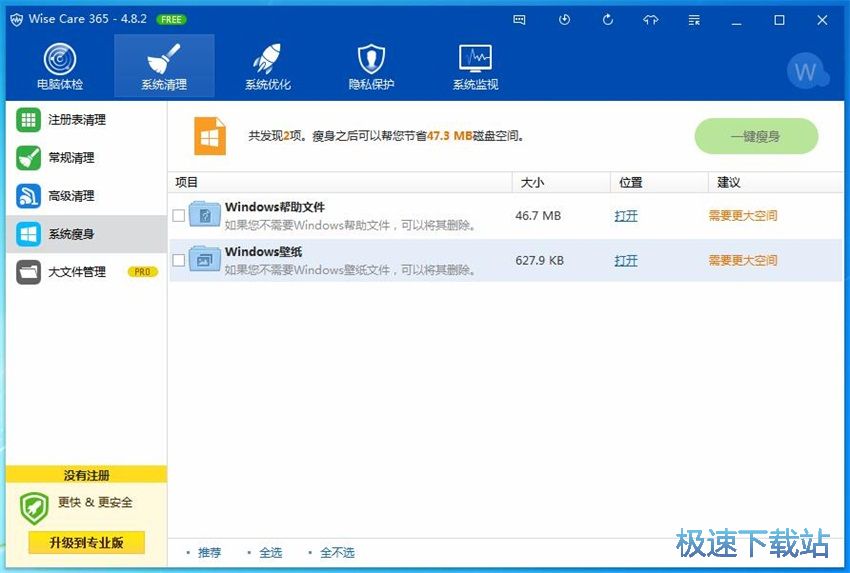Click the Windows壁纸 title text
This screenshot has width=850, height=573.
pyautogui.click(x=263, y=252)
